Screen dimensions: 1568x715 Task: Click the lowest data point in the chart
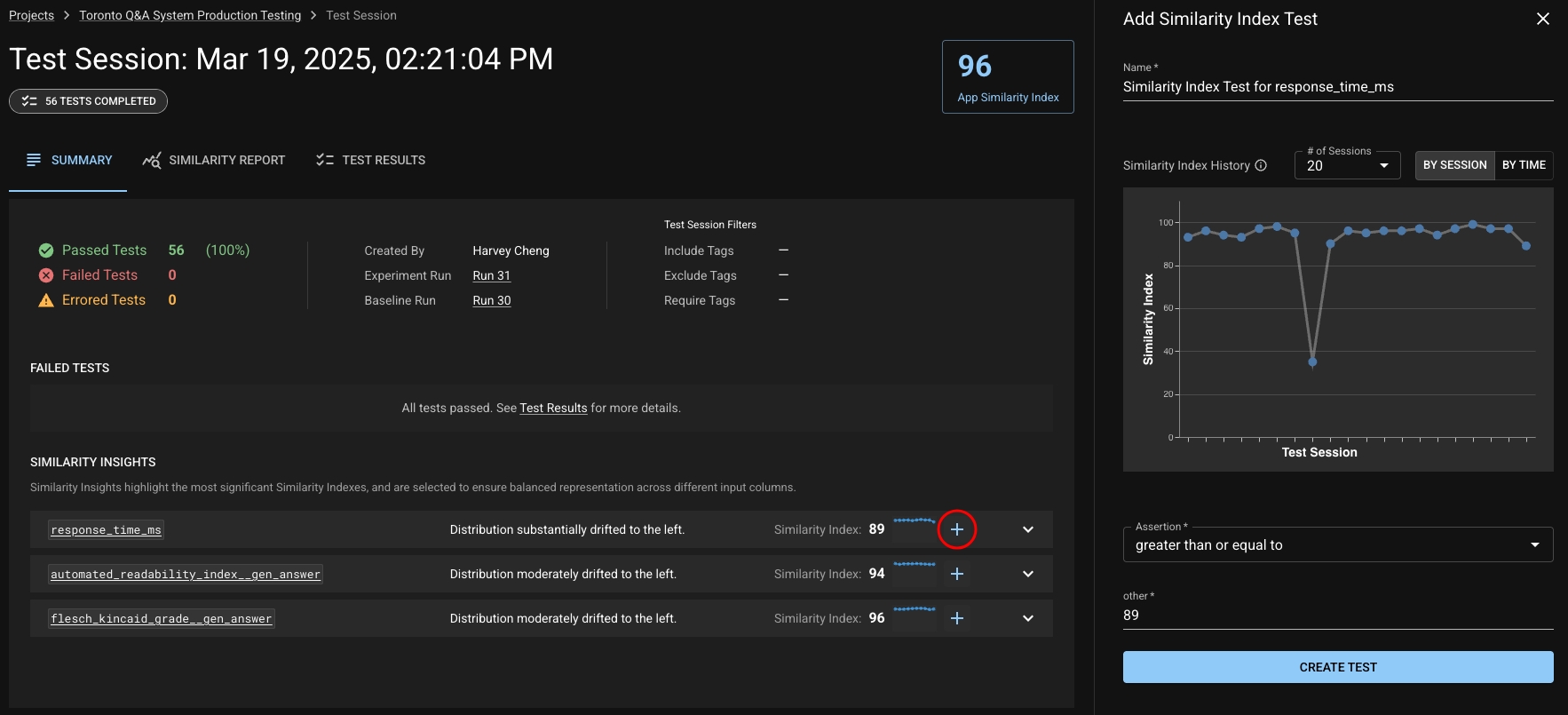click(x=1312, y=362)
